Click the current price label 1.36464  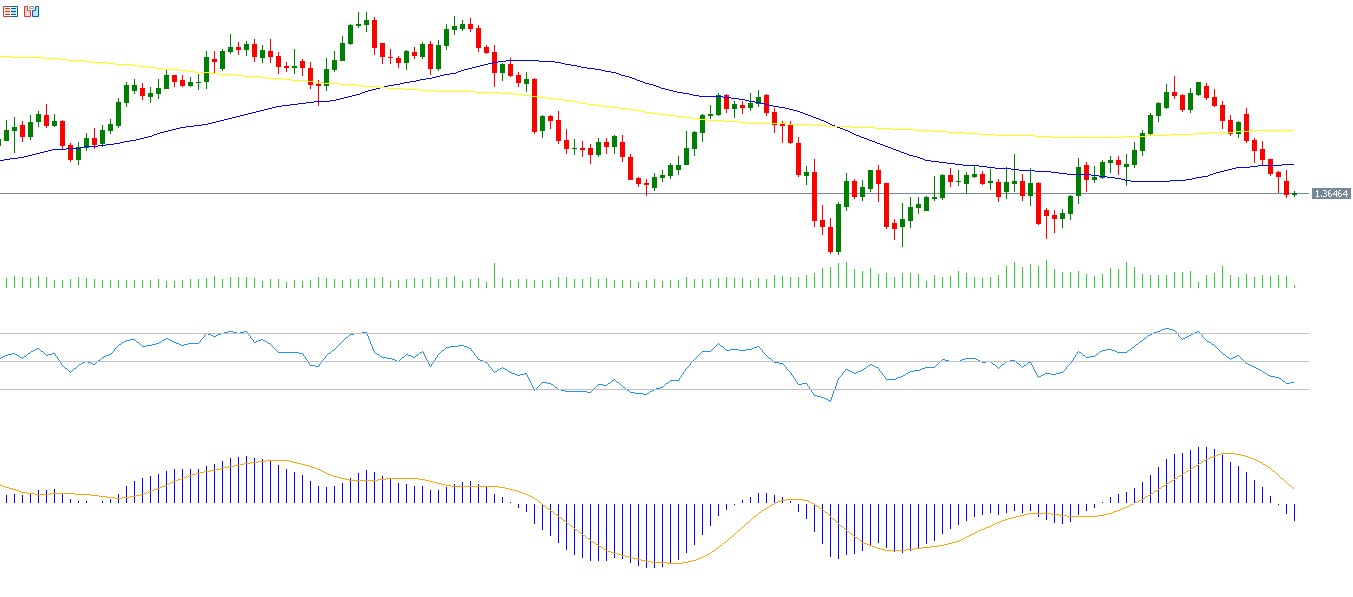point(1331,193)
